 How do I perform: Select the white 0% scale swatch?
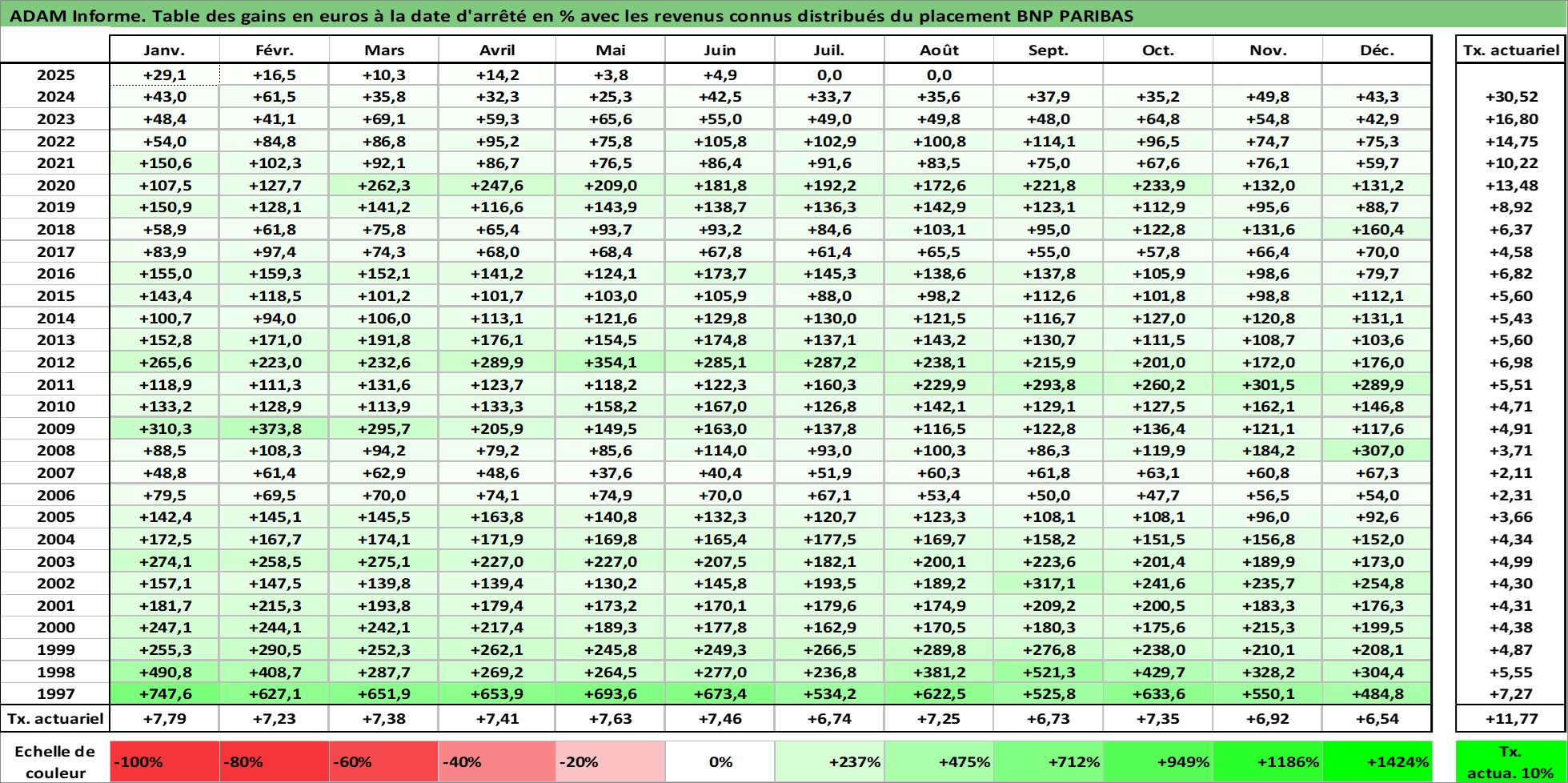720,761
